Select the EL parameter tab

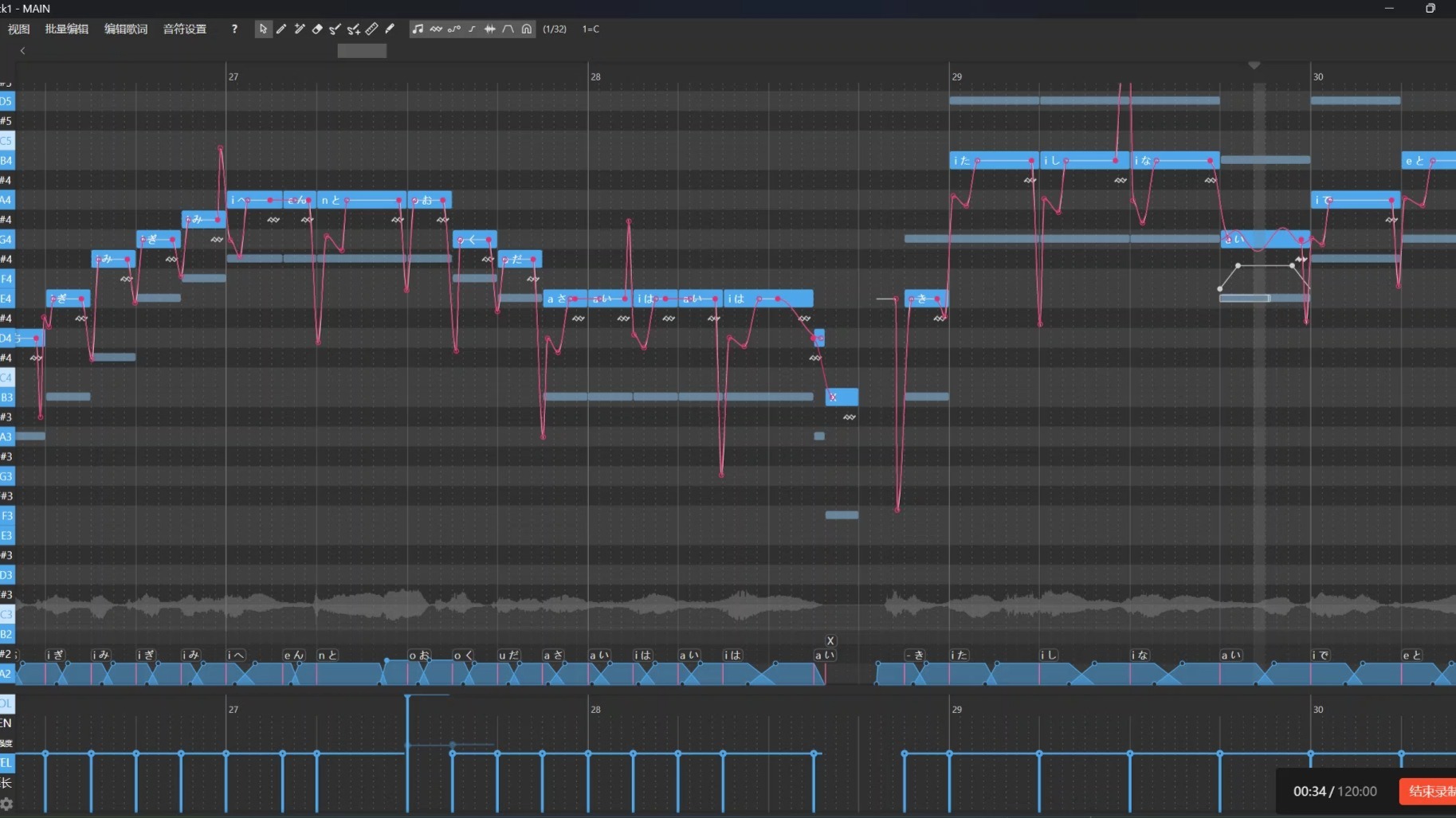click(x=6, y=762)
